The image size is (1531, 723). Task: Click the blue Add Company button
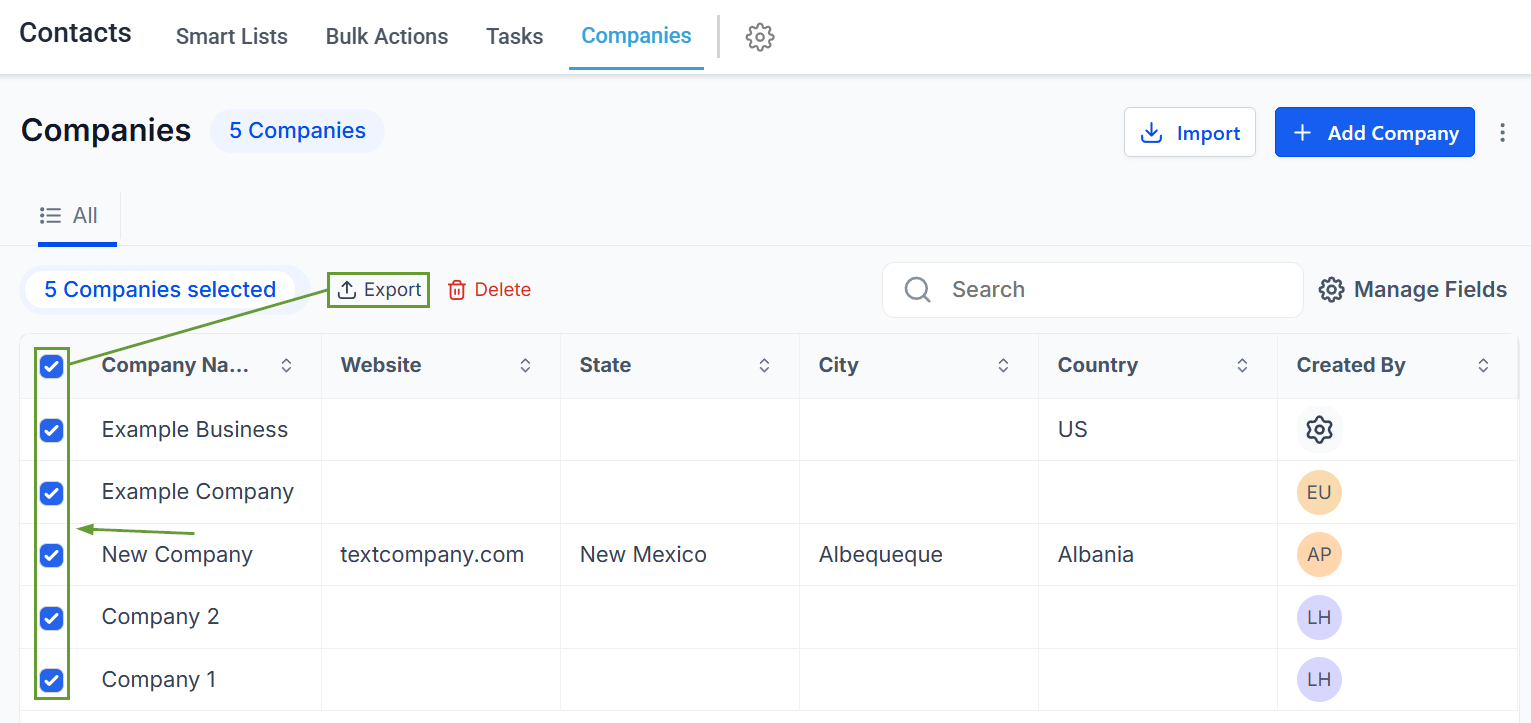pyautogui.click(x=1374, y=133)
